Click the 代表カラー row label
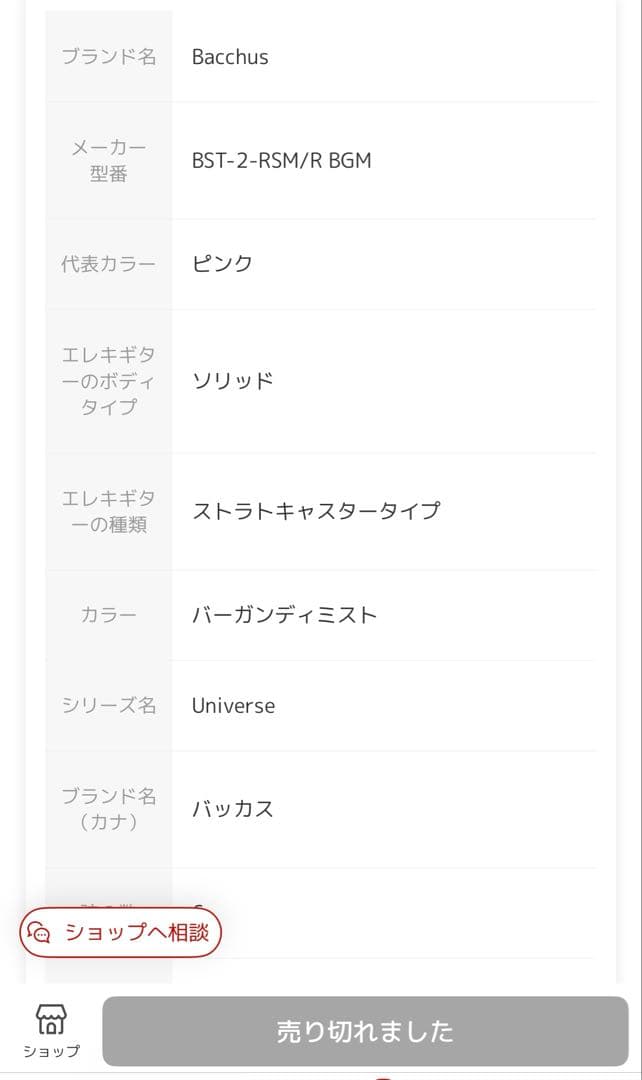 (108, 264)
